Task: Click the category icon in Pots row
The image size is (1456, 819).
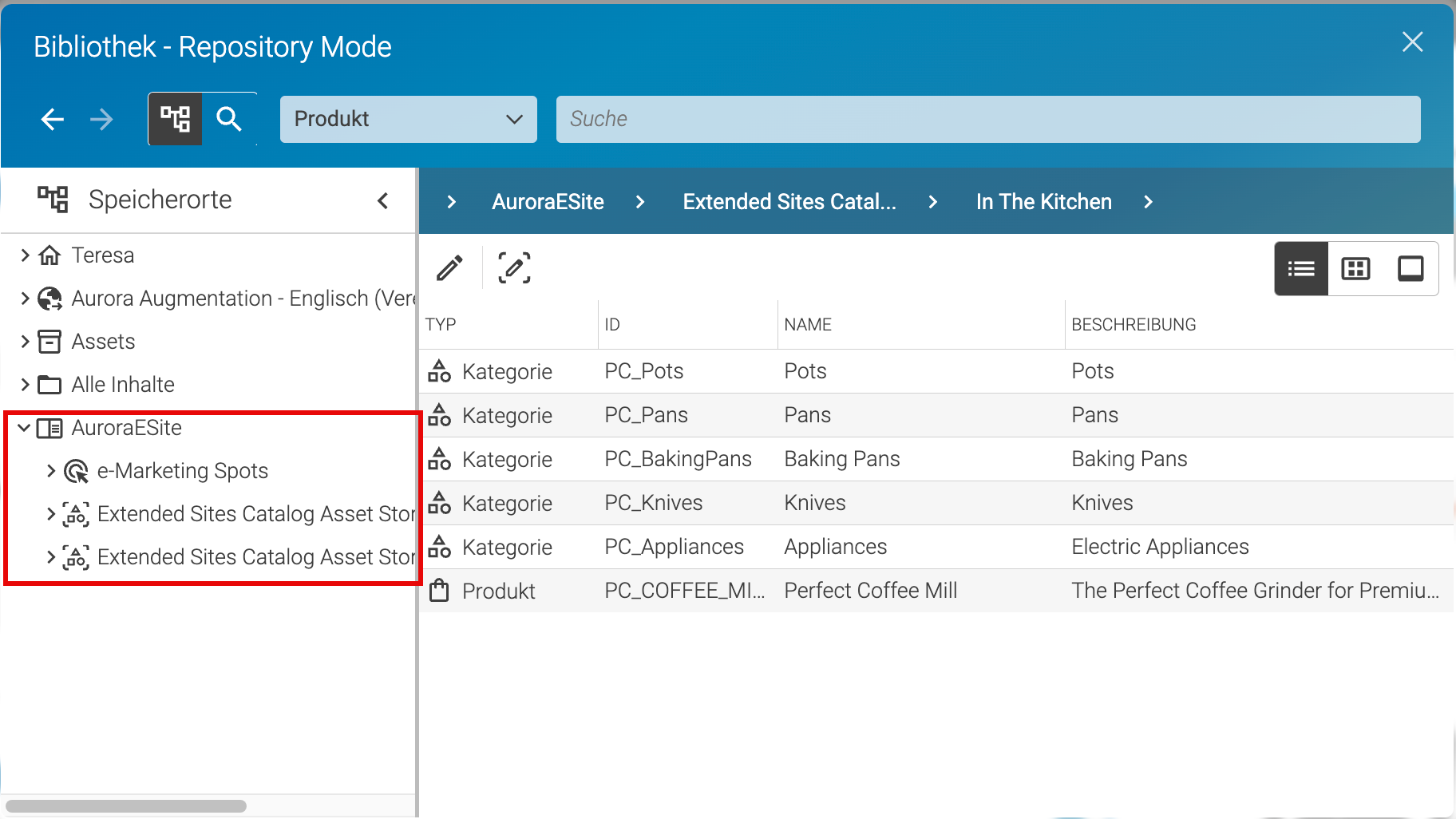Action: (x=439, y=371)
